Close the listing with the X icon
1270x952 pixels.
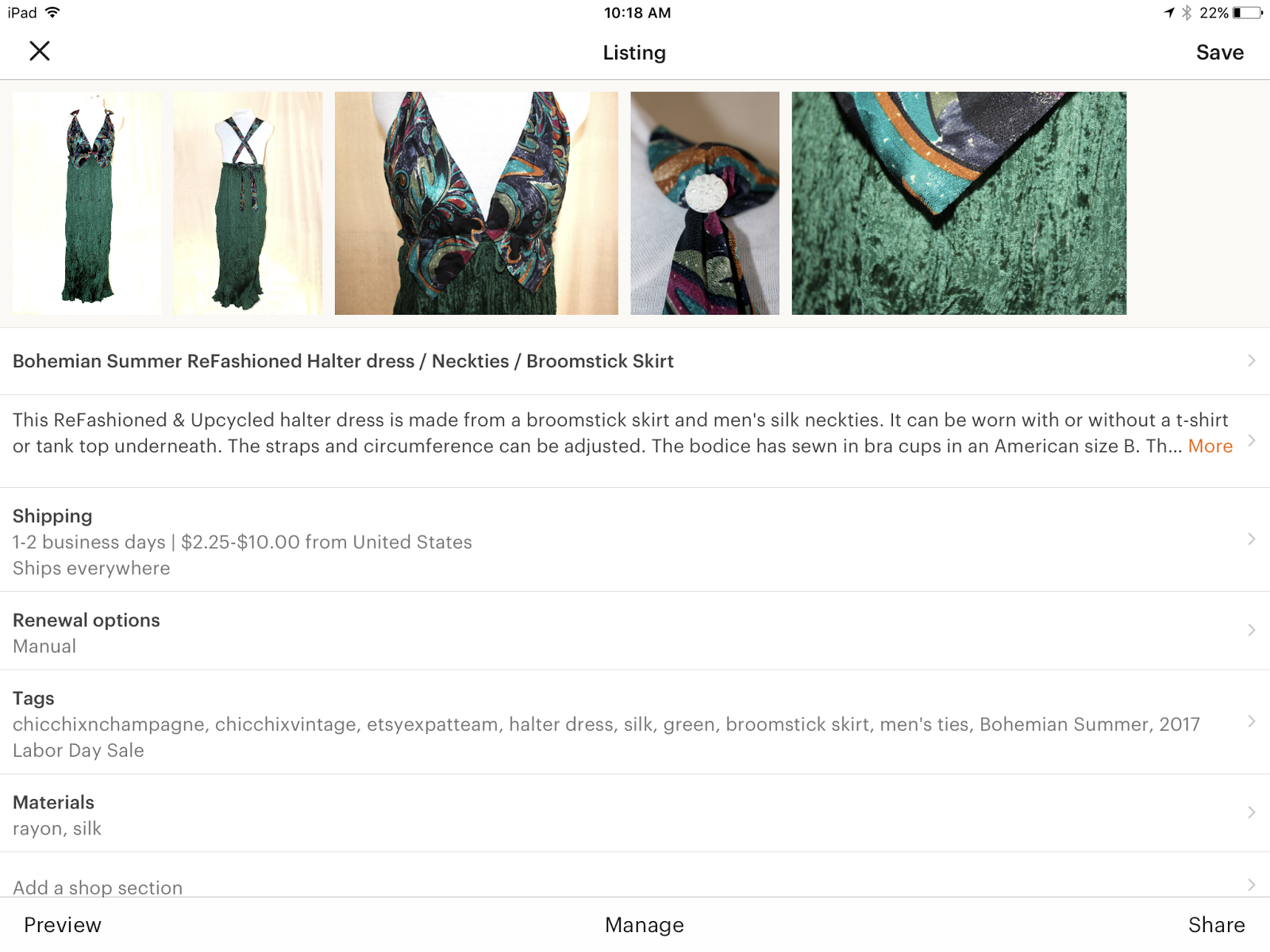[40, 52]
